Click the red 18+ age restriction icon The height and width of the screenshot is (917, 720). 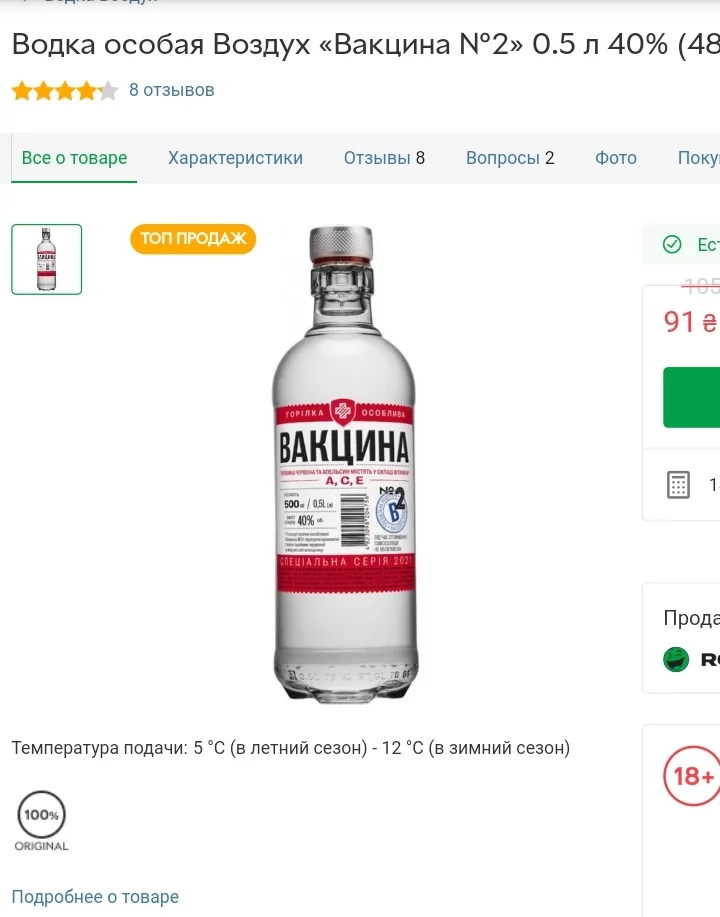tap(692, 775)
